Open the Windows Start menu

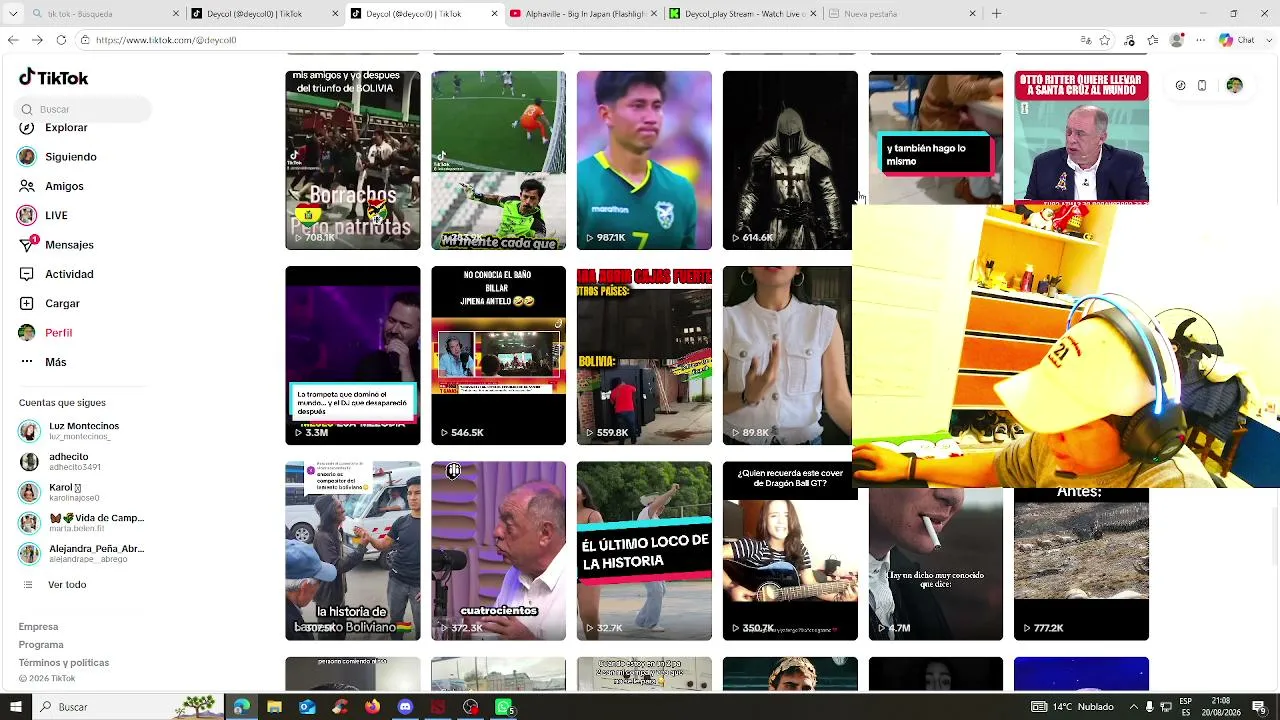[16, 707]
